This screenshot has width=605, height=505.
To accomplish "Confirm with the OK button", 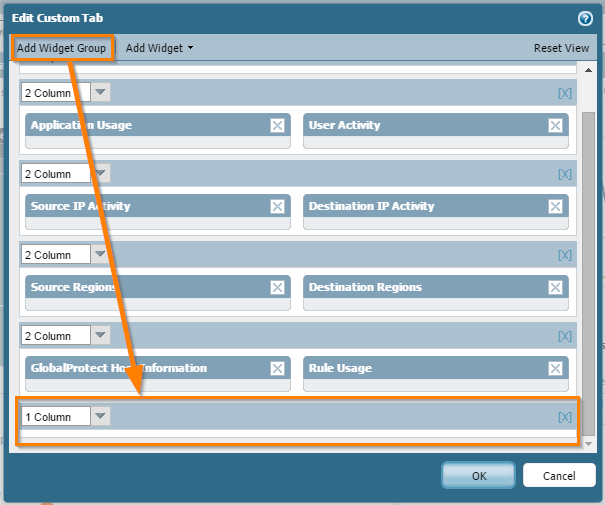I will [478, 475].
